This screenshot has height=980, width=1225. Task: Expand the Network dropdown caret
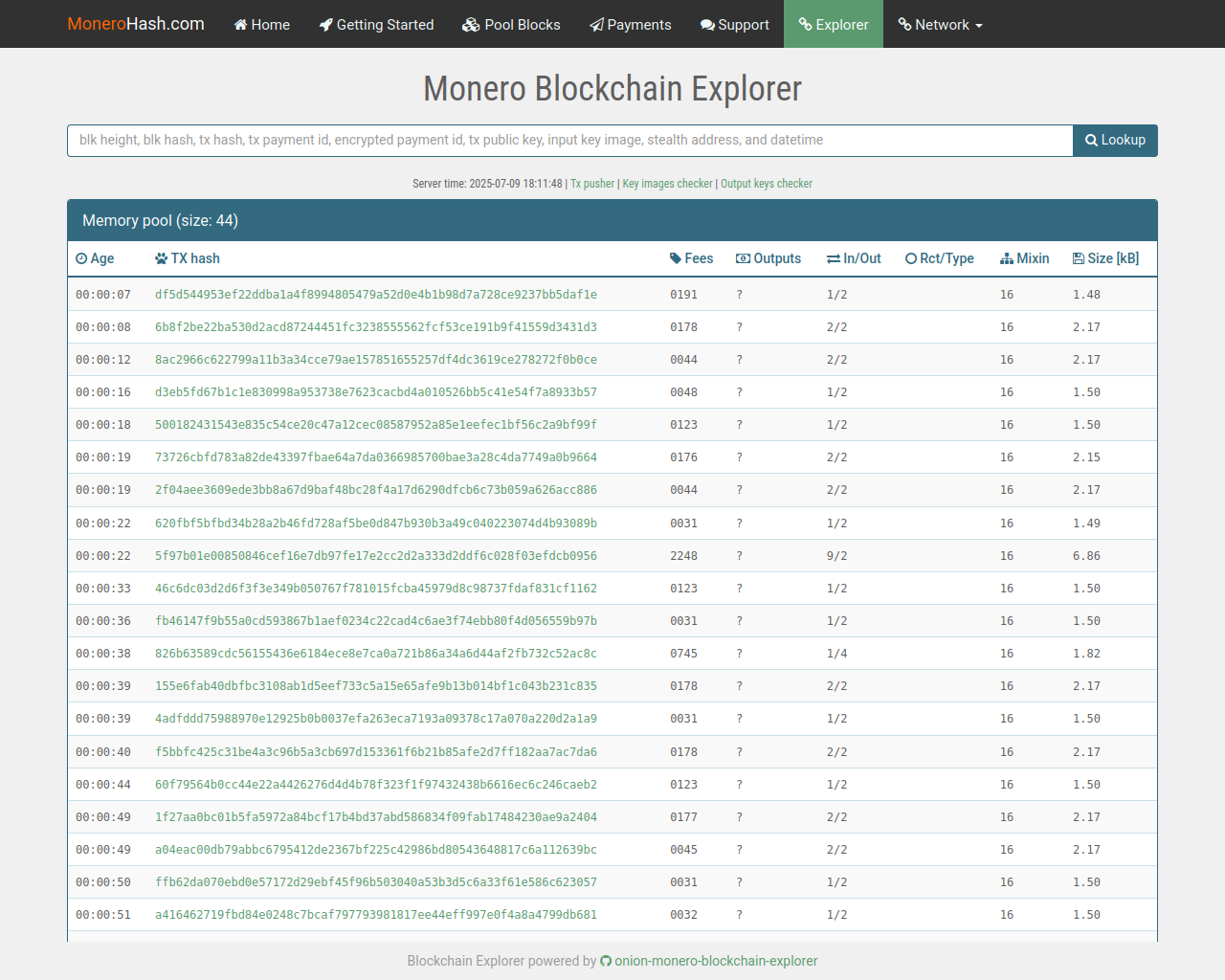tap(979, 26)
